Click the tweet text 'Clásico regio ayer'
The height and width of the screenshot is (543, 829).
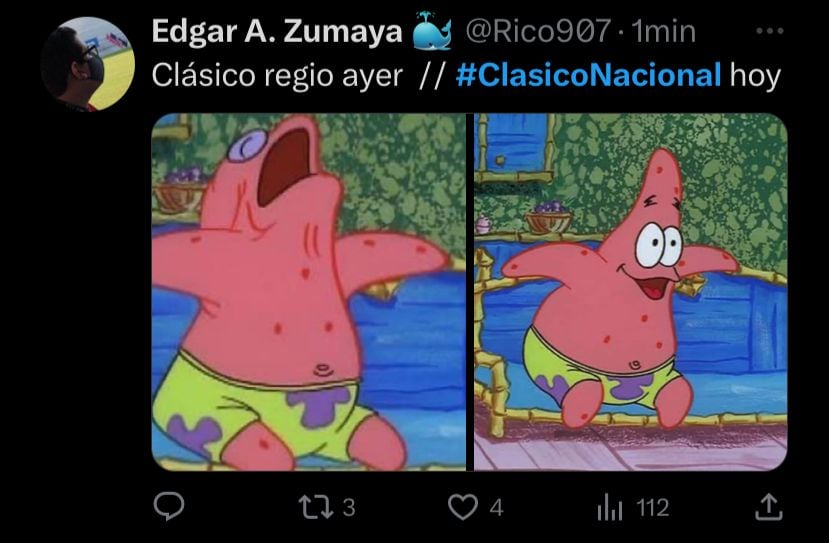pos(277,75)
